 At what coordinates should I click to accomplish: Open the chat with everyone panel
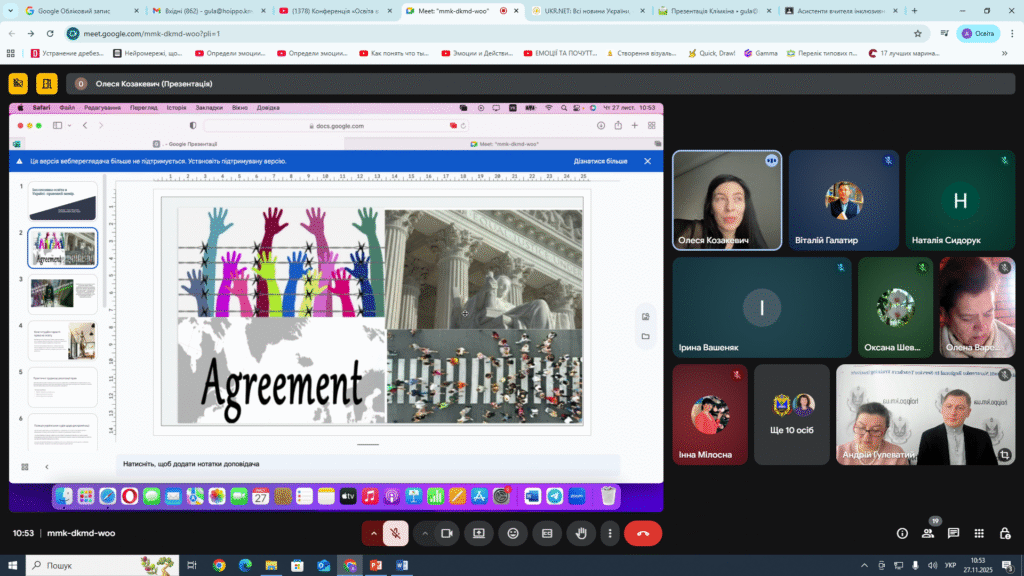[x=953, y=534]
